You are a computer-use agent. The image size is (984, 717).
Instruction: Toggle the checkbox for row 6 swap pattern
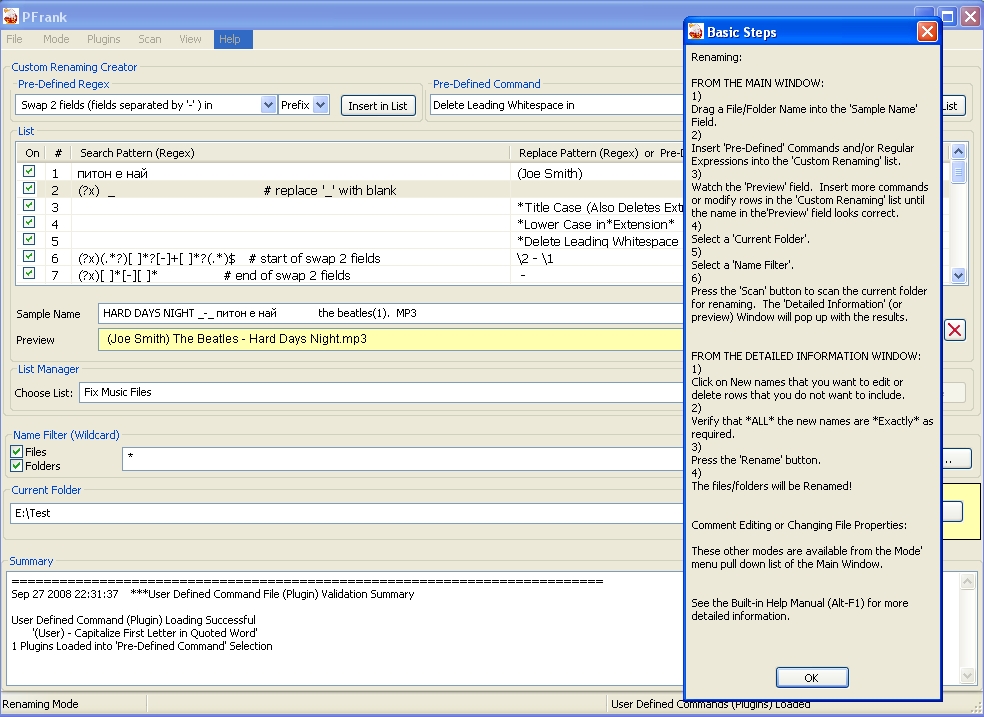pyautogui.click(x=29, y=257)
